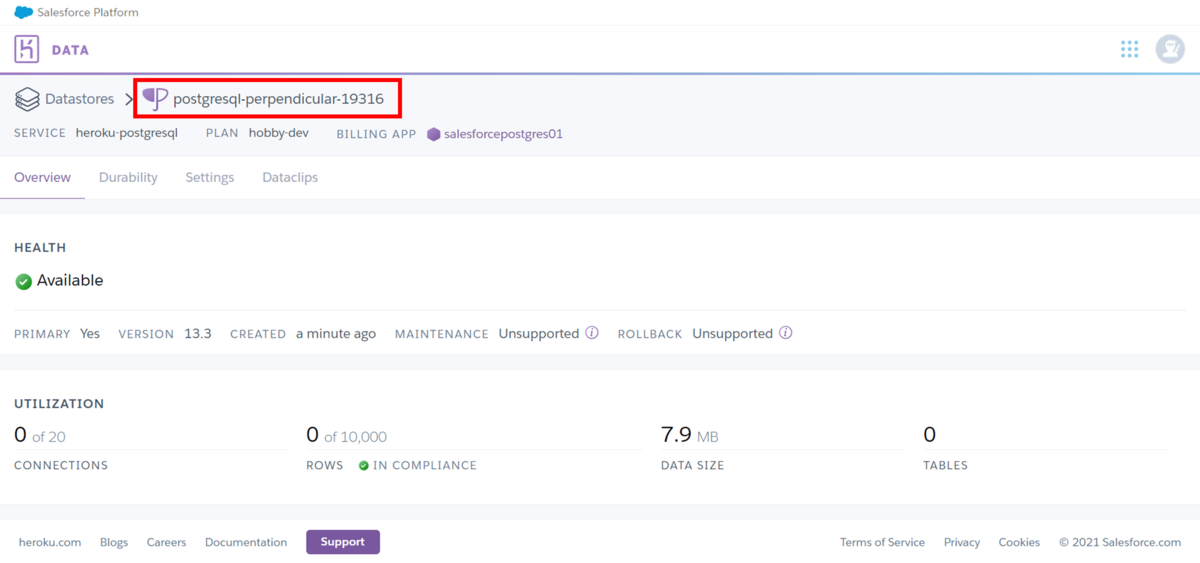Click the TABLES label

click(945, 466)
